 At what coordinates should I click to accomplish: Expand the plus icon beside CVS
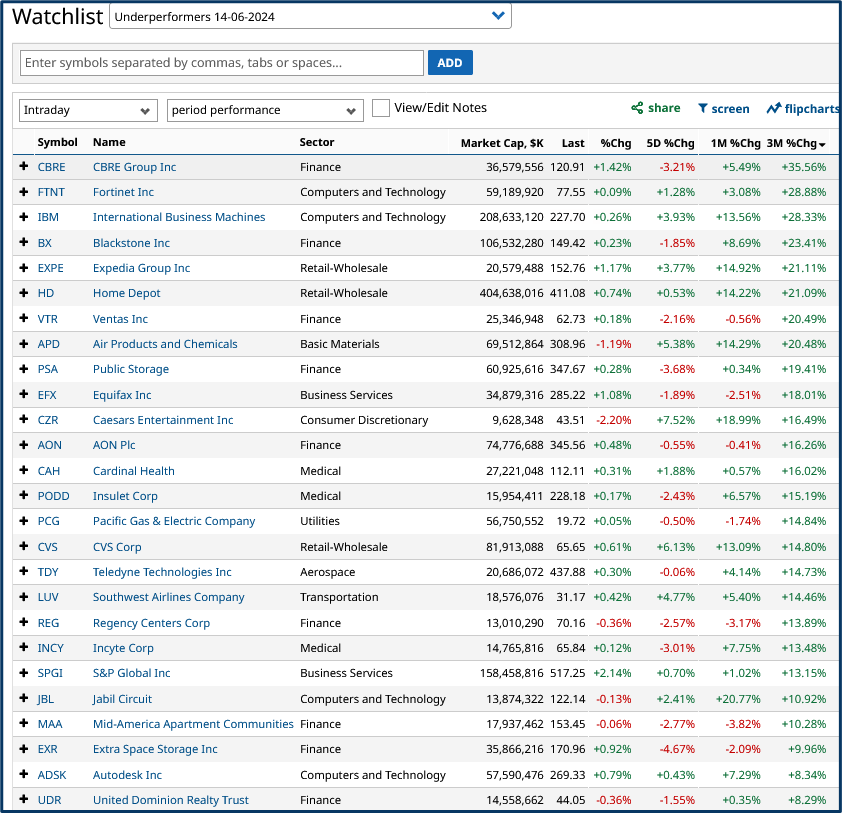[23, 546]
